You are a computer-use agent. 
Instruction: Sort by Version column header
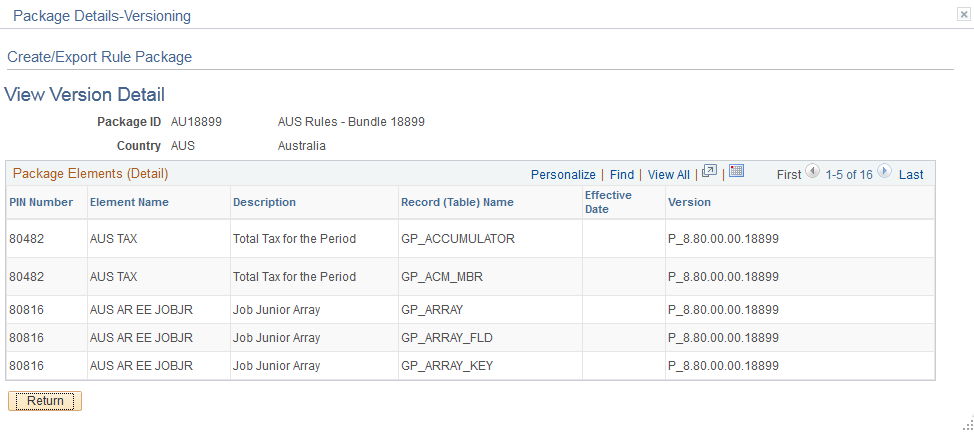[690, 202]
